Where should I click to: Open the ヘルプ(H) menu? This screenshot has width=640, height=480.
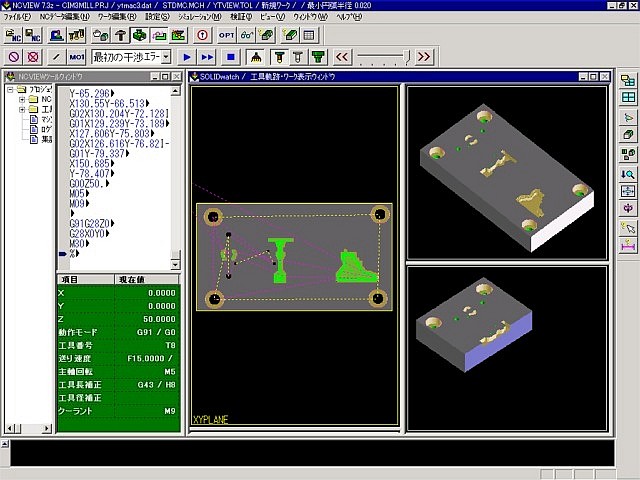[x=349, y=17]
